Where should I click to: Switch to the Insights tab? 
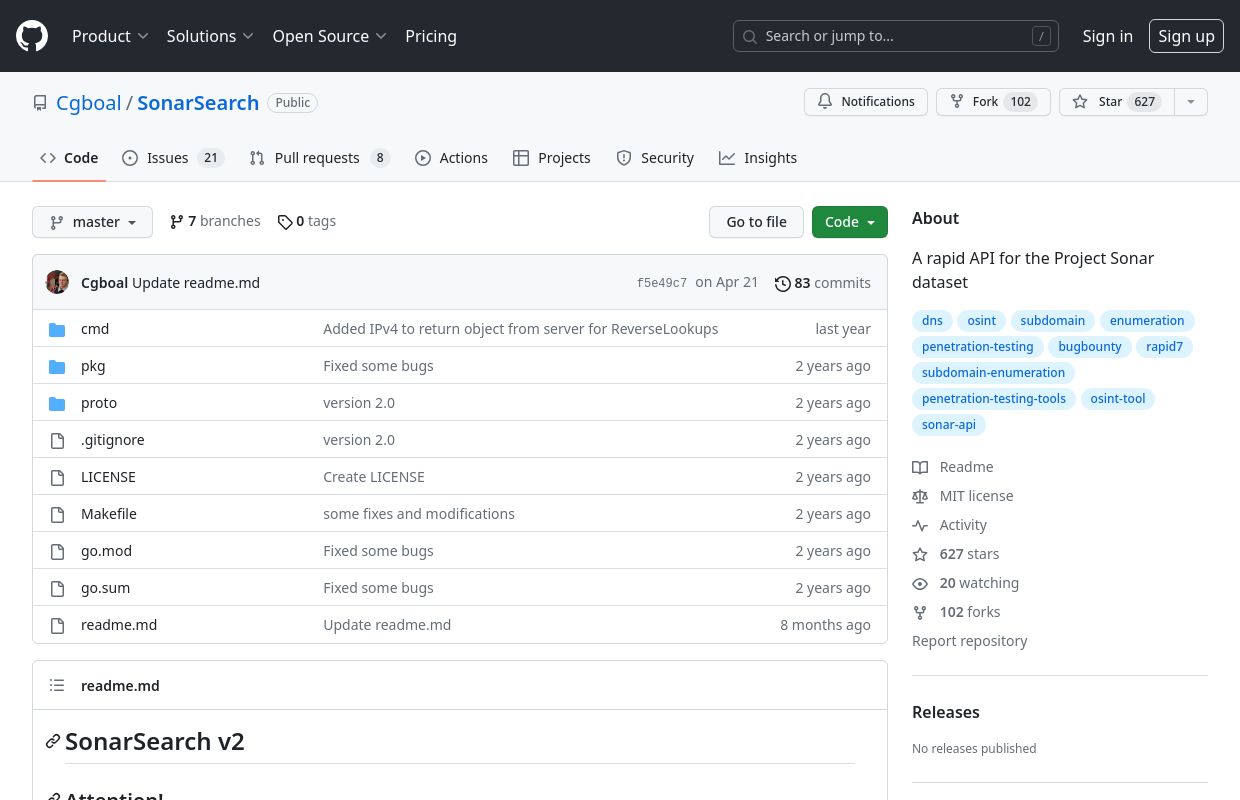click(758, 158)
